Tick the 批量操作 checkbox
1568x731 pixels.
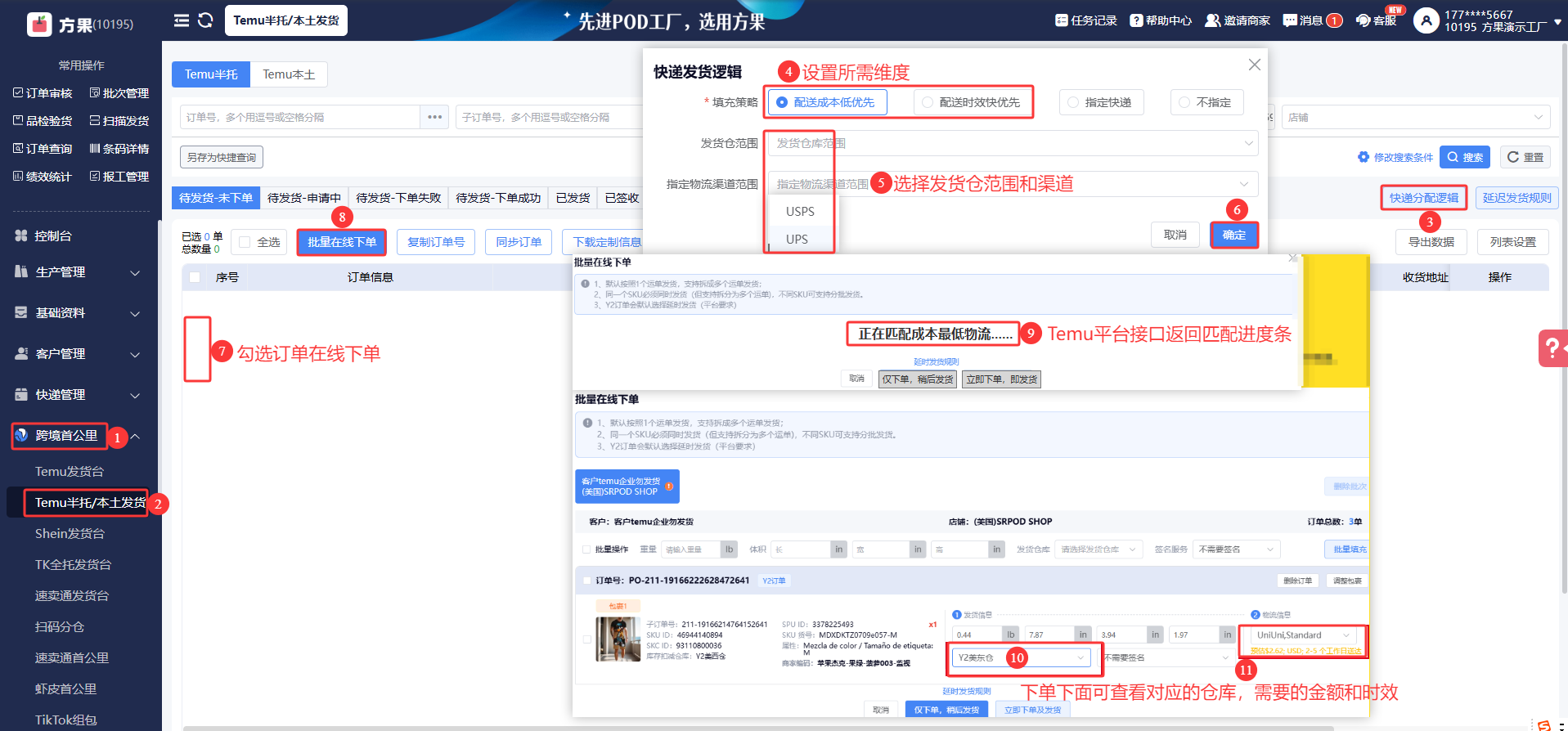coord(586,549)
